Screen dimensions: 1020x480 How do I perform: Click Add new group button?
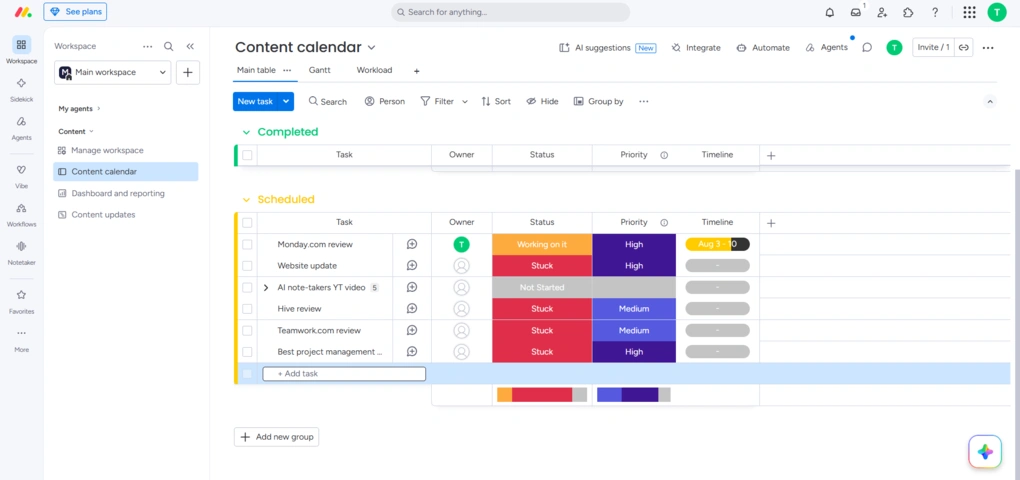(276, 437)
